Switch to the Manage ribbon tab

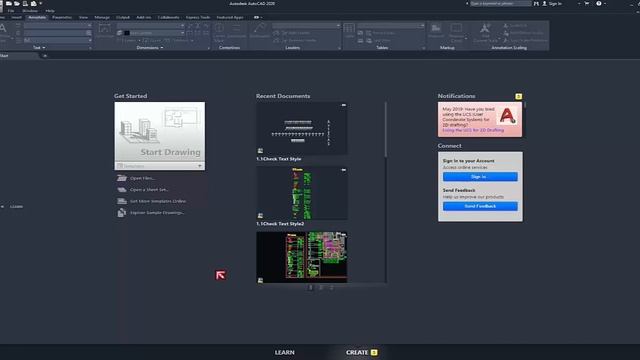(102, 18)
